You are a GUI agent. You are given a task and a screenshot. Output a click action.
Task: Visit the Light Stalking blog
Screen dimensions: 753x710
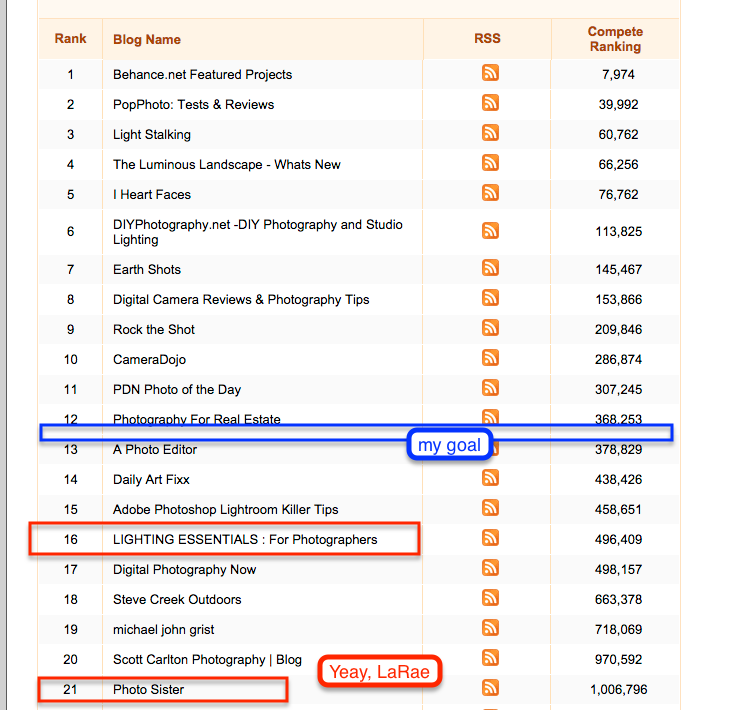click(152, 135)
